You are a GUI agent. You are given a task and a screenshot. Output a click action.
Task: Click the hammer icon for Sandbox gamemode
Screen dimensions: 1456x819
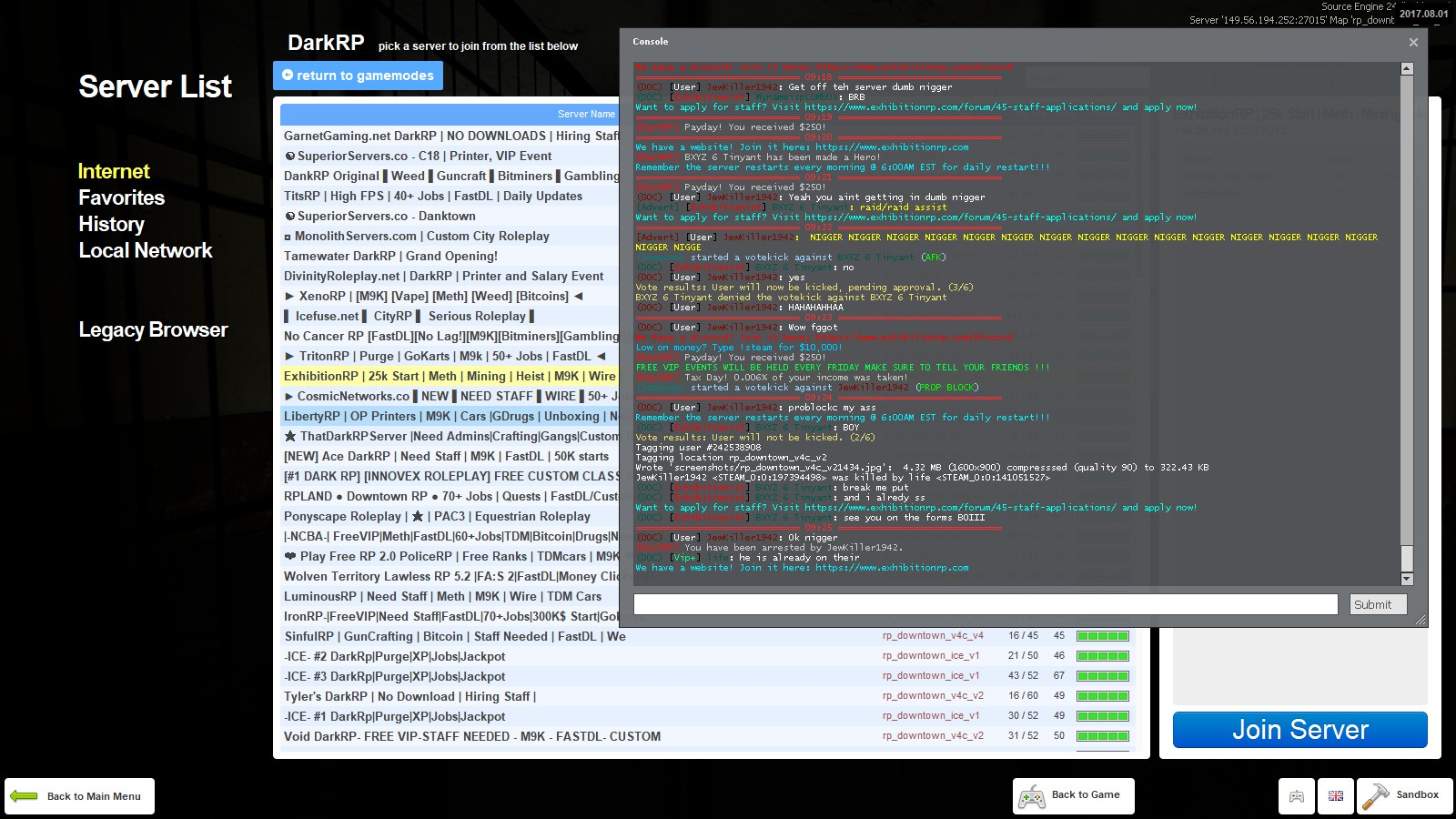pos(1375,796)
